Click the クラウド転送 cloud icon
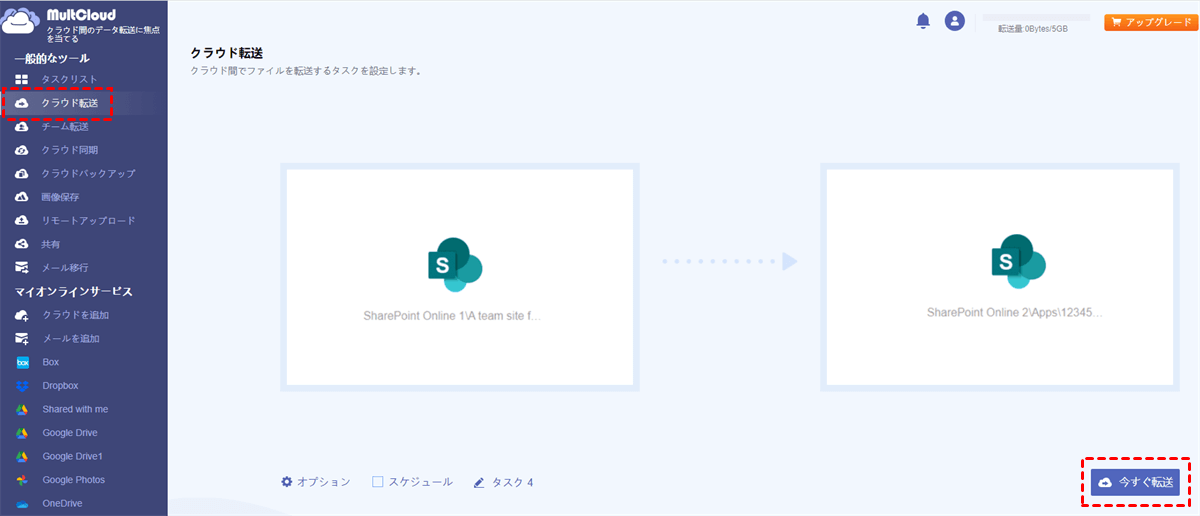Screen dimensions: 1200x516 (22, 103)
